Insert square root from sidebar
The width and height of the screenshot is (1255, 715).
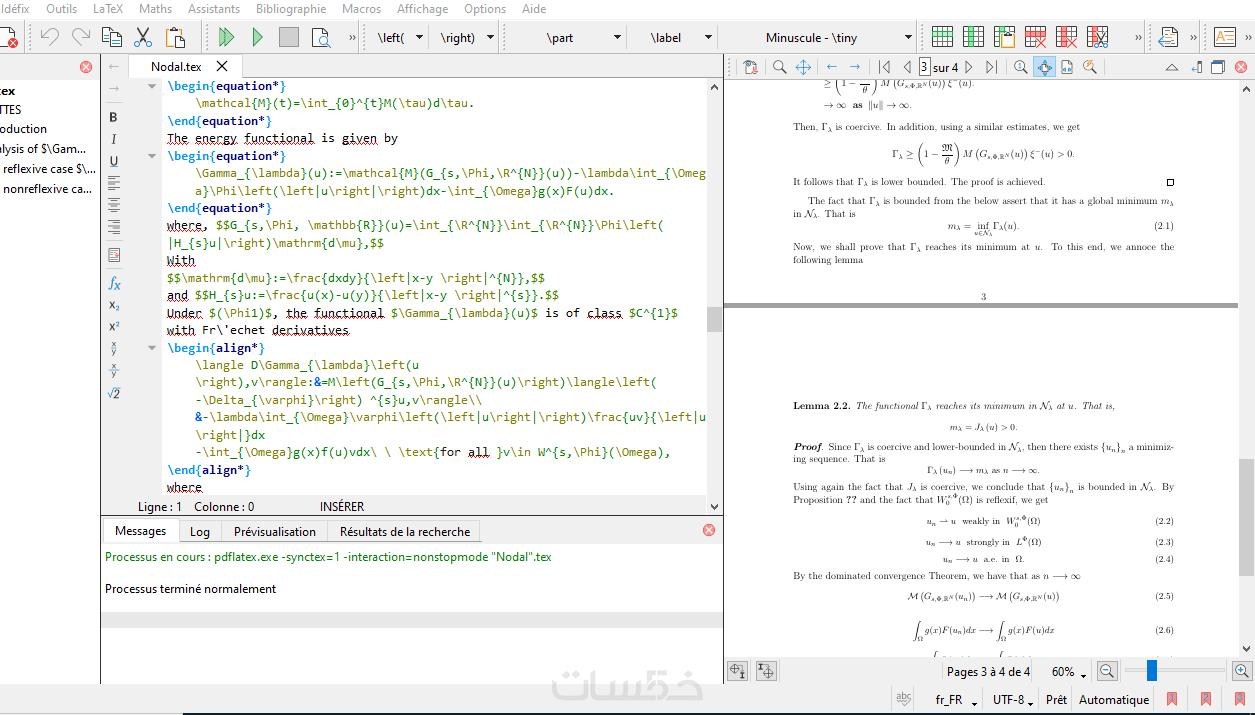coord(114,393)
